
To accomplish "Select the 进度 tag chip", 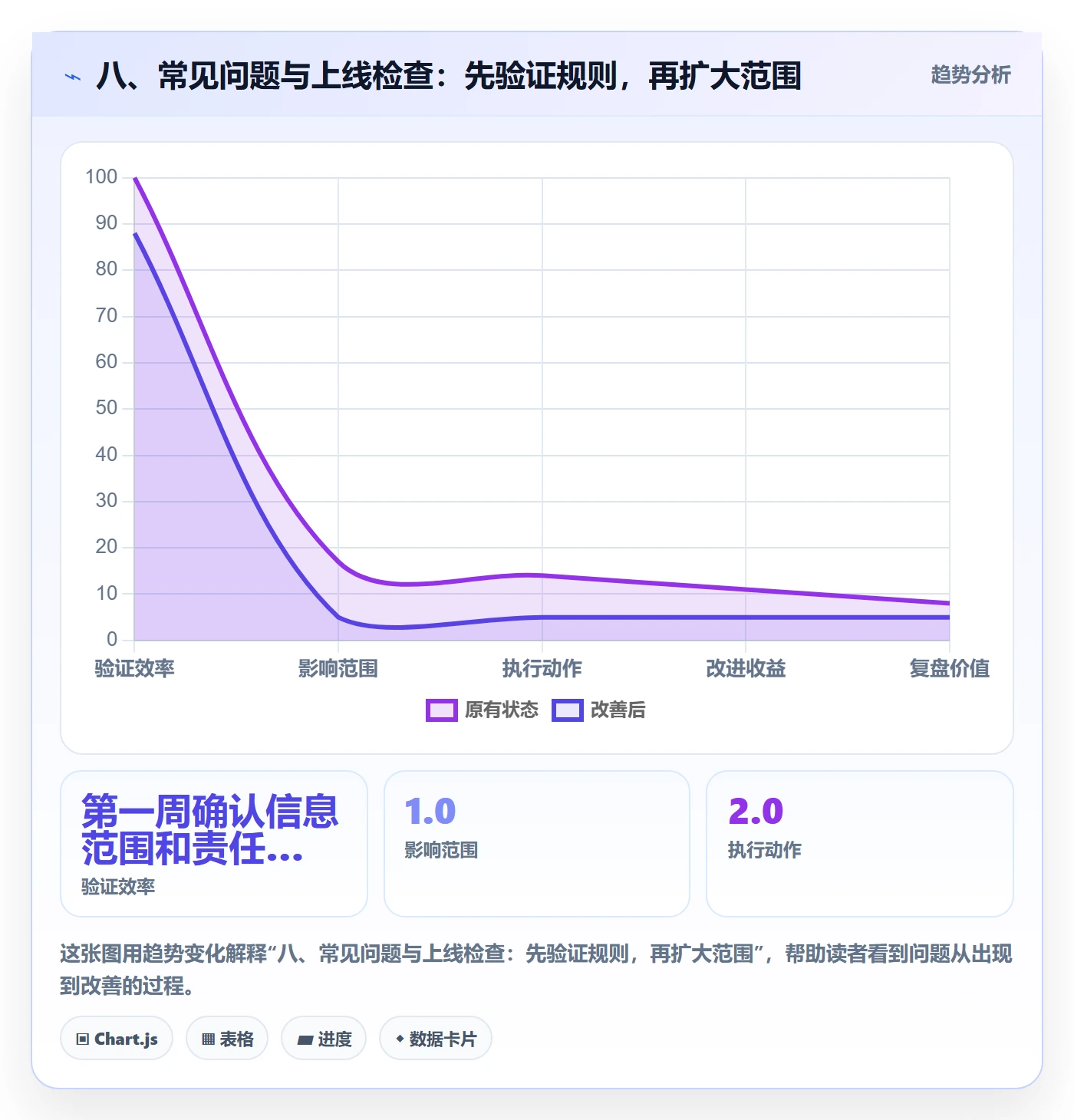I will [324, 1039].
